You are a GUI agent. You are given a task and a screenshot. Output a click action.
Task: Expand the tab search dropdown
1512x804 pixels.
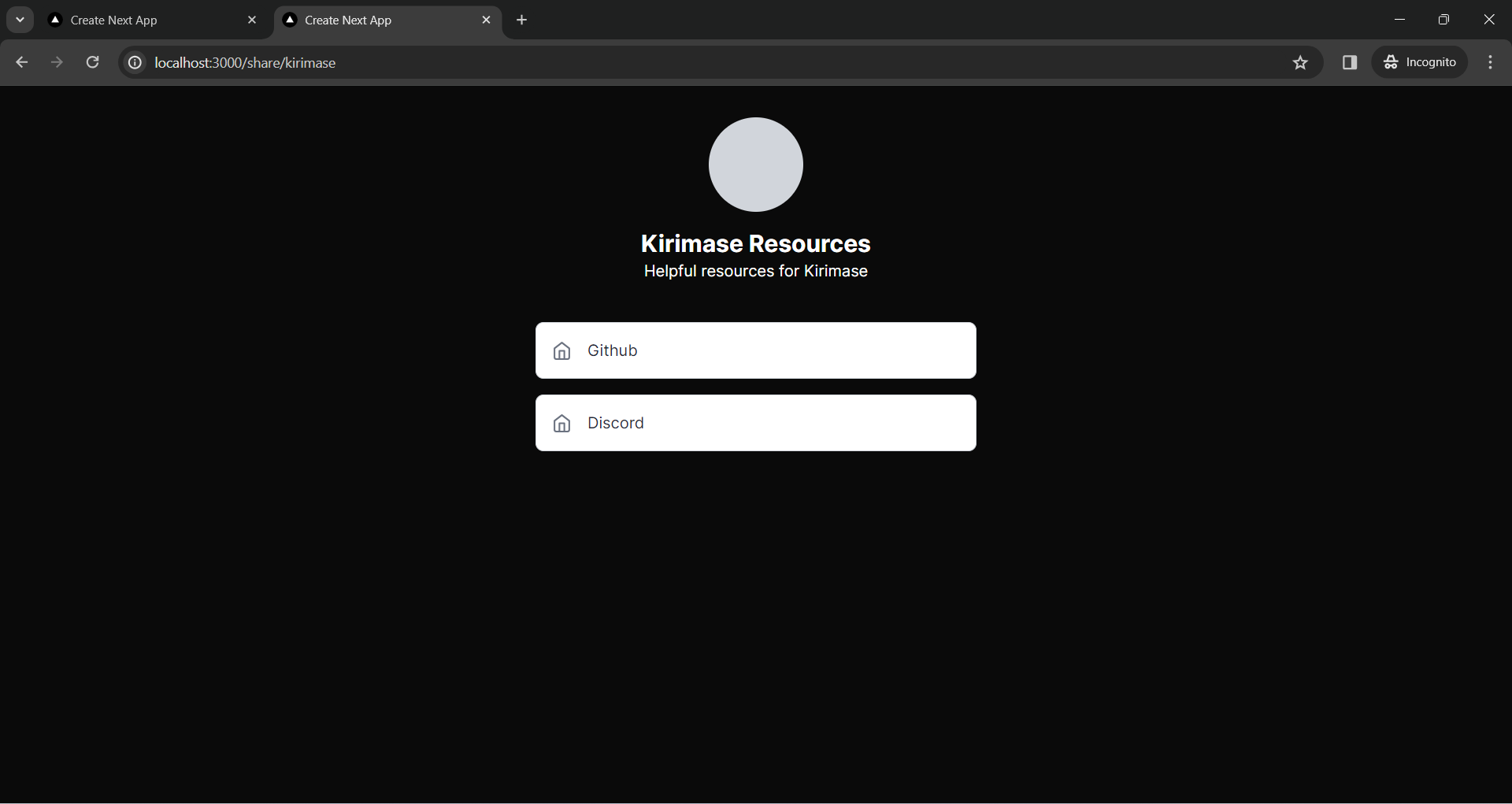point(20,20)
